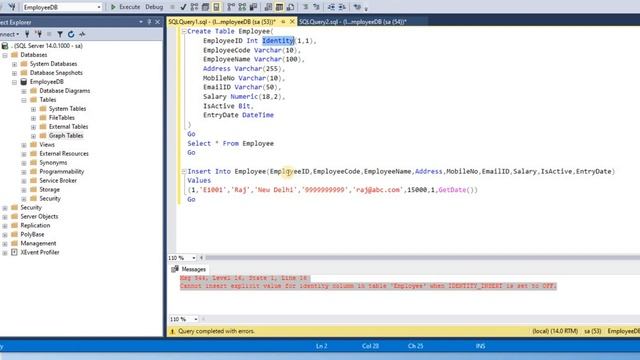The image size is (640, 360).
Task: Select Results to Grid icon
Action: pos(279,7)
